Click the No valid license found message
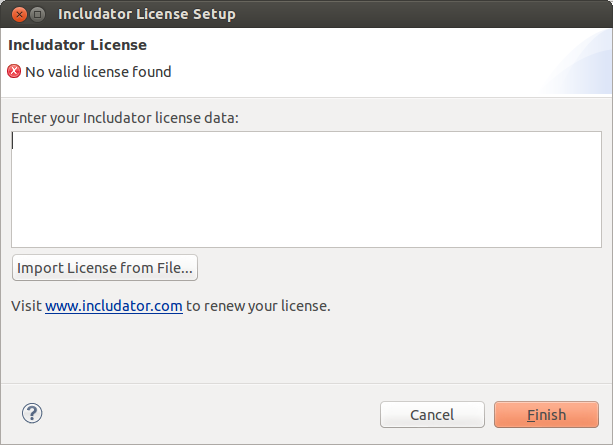Image resolution: width=613 pixels, height=445 pixels. (98, 72)
